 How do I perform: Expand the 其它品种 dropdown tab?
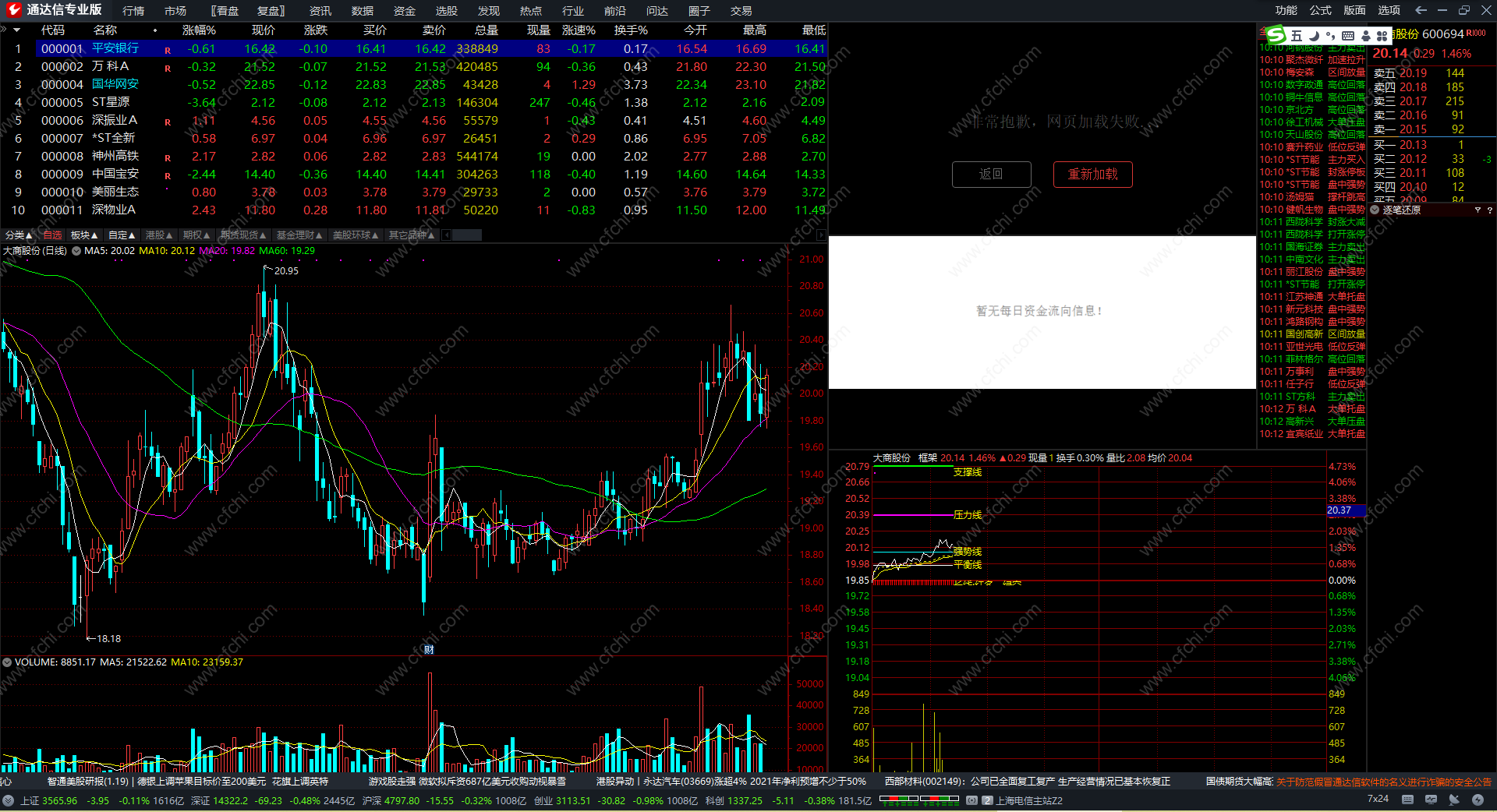[412, 235]
